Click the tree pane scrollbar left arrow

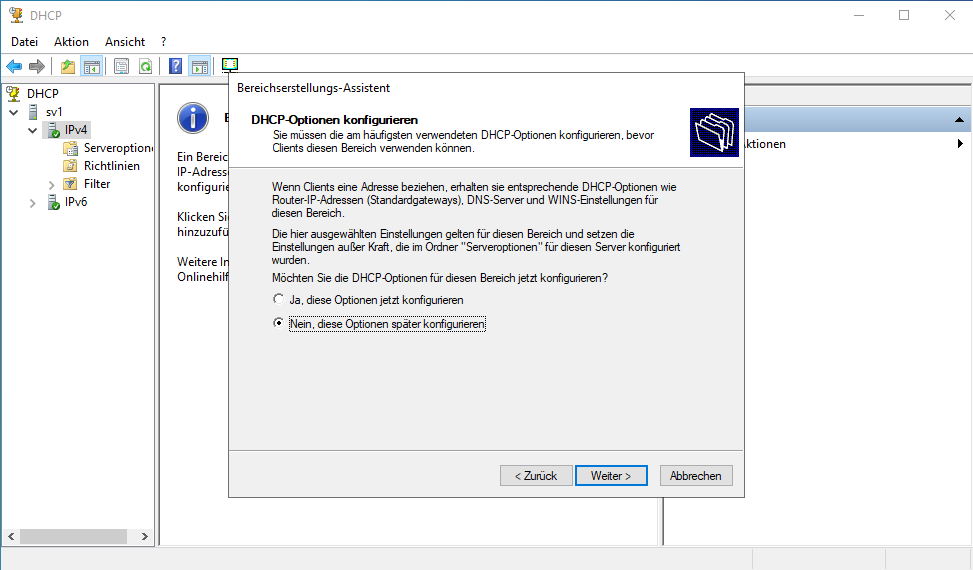(11, 537)
